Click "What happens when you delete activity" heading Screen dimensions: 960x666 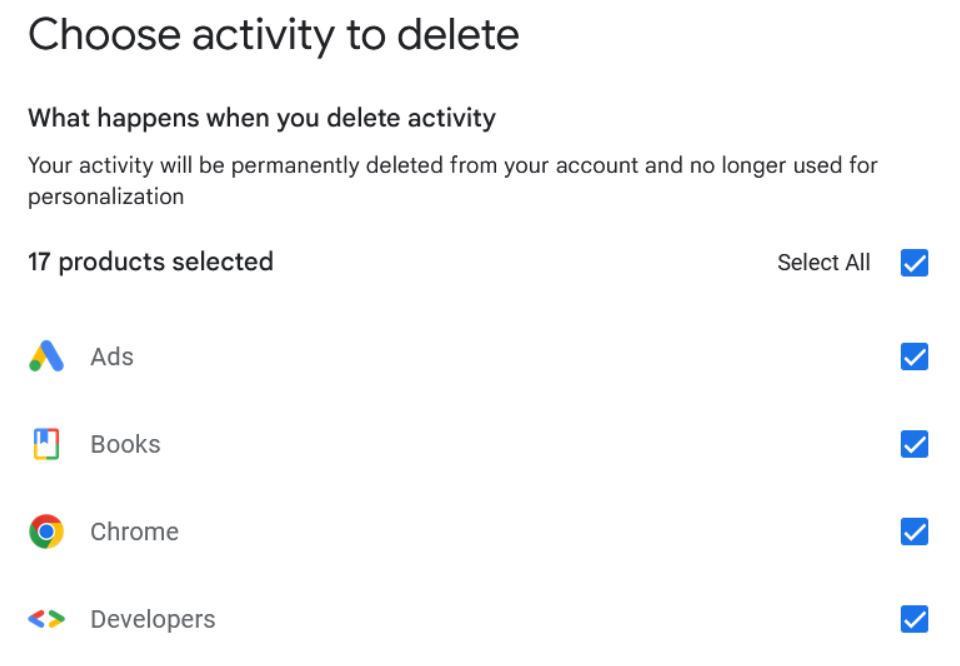261,118
